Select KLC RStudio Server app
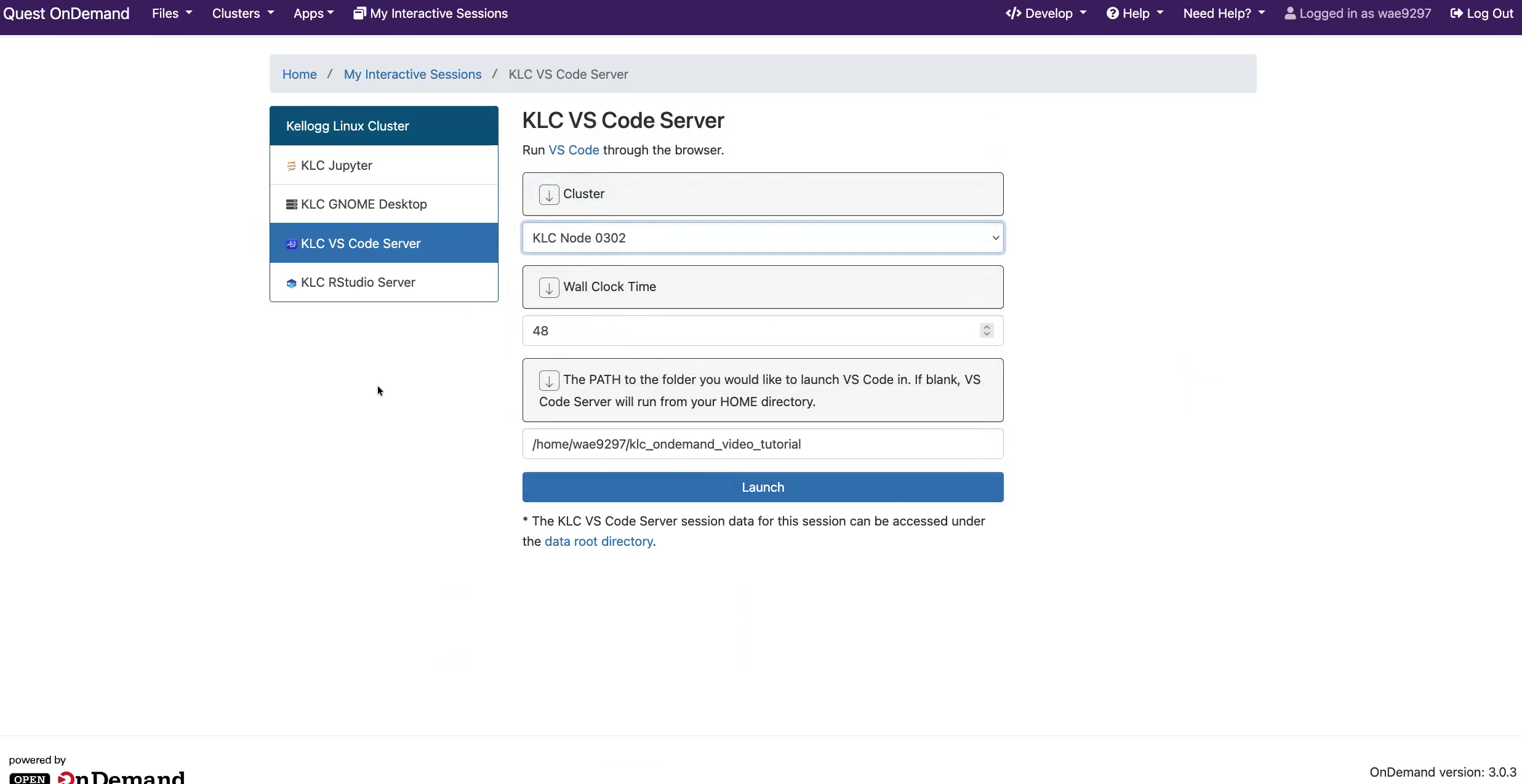The height and width of the screenshot is (784, 1522). coord(384,282)
